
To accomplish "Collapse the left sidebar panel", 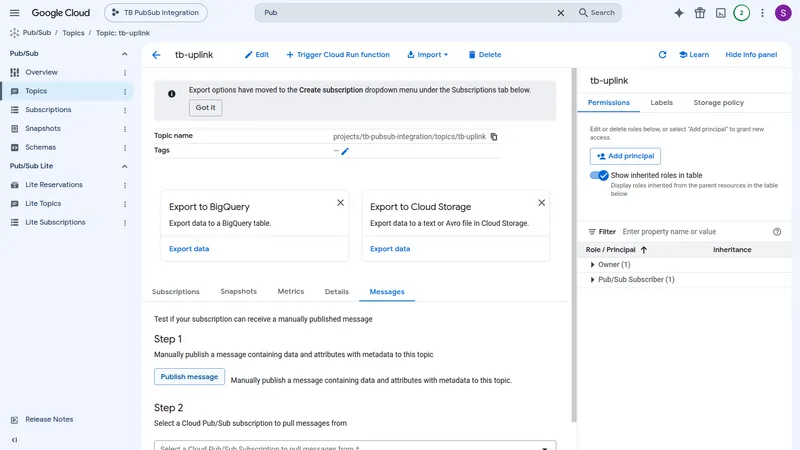I will (14, 440).
